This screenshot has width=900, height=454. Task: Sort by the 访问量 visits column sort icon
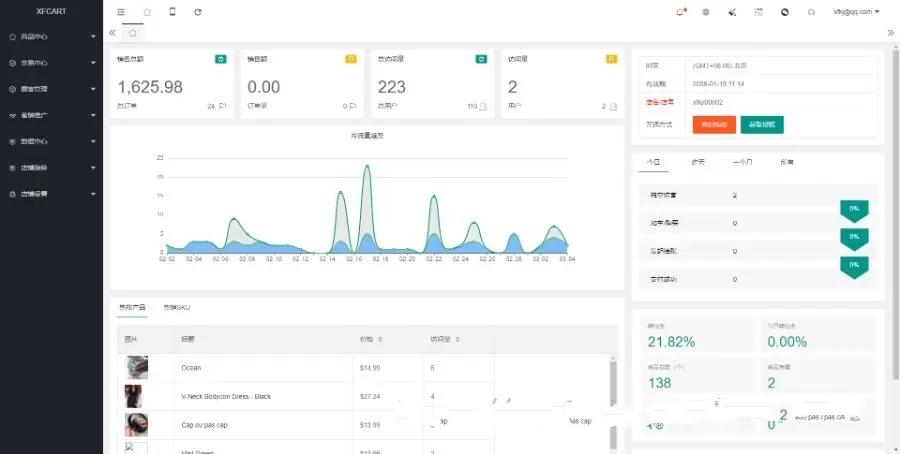[x=457, y=339]
